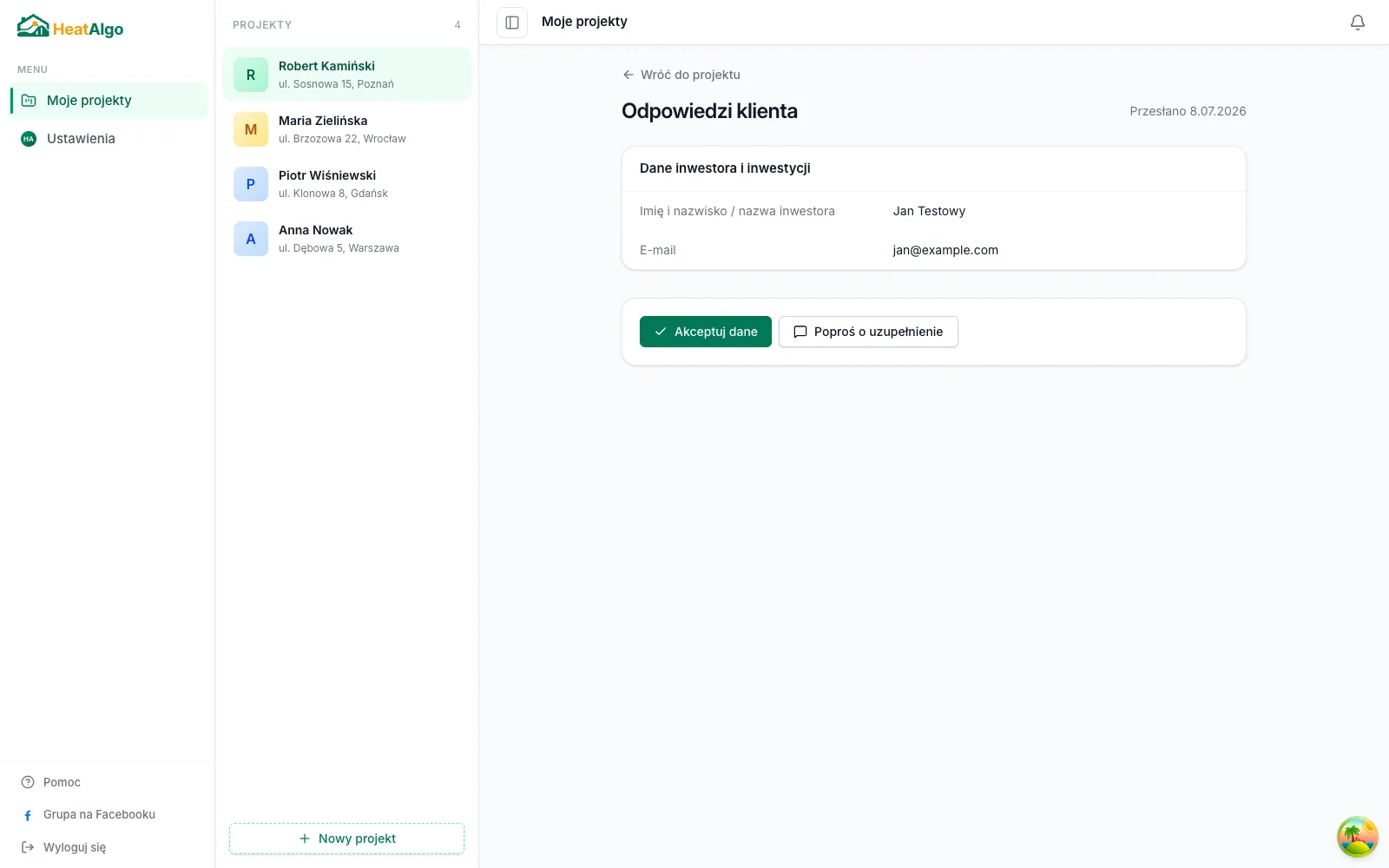Click Wyloguj się to log out
This screenshot has height=868, width=1389.
[x=74, y=847]
